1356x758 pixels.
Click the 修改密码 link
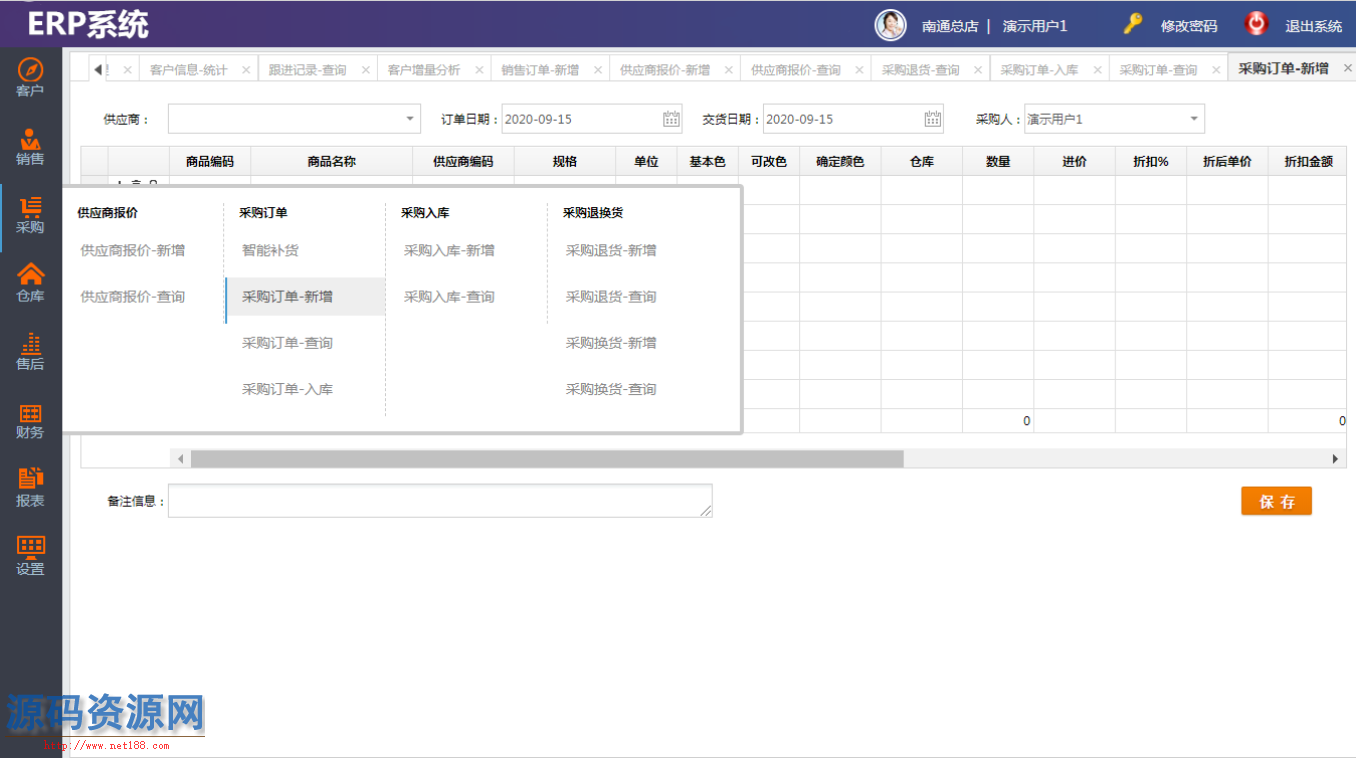pos(1188,26)
